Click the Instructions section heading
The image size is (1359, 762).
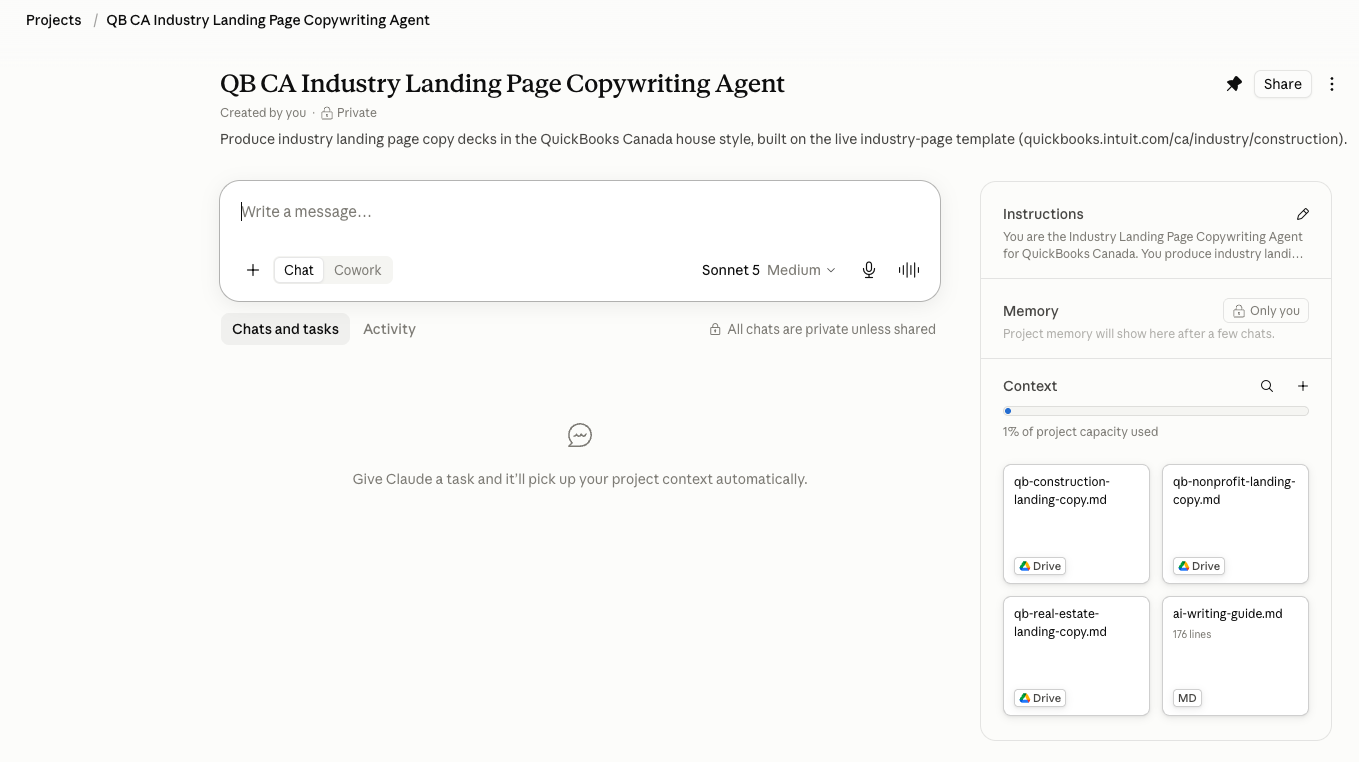[x=1043, y=214]
